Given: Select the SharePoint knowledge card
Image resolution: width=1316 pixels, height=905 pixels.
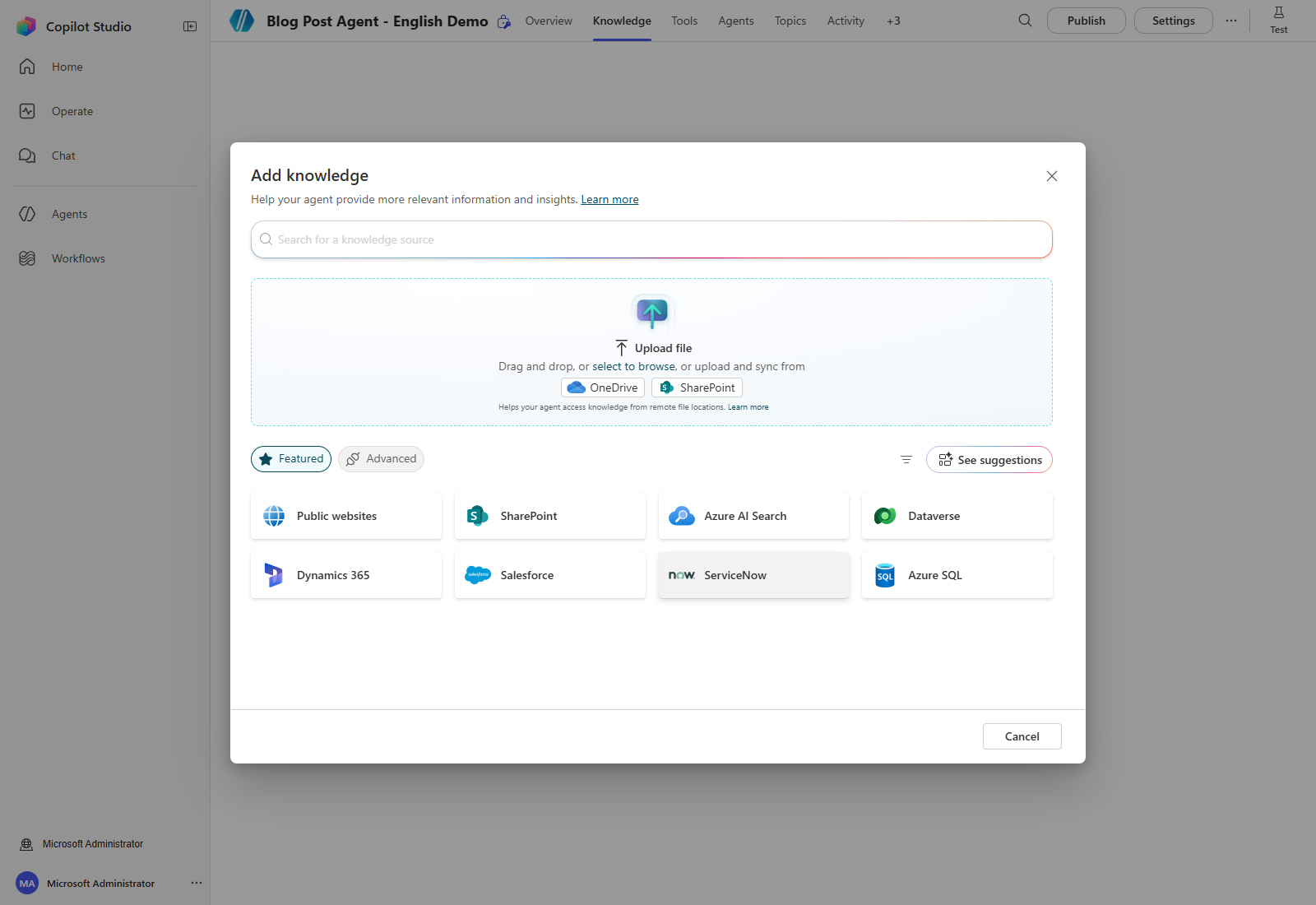Looking at the screenshot, I should point(550,516).
